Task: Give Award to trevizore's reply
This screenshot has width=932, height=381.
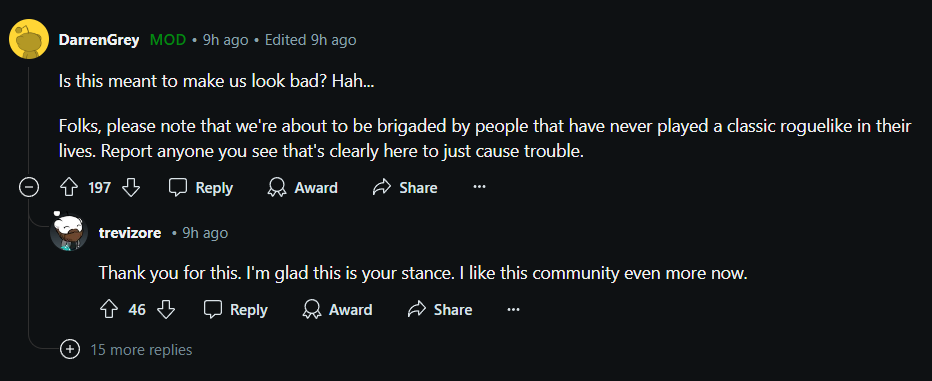Action: [x=337, y=310]
